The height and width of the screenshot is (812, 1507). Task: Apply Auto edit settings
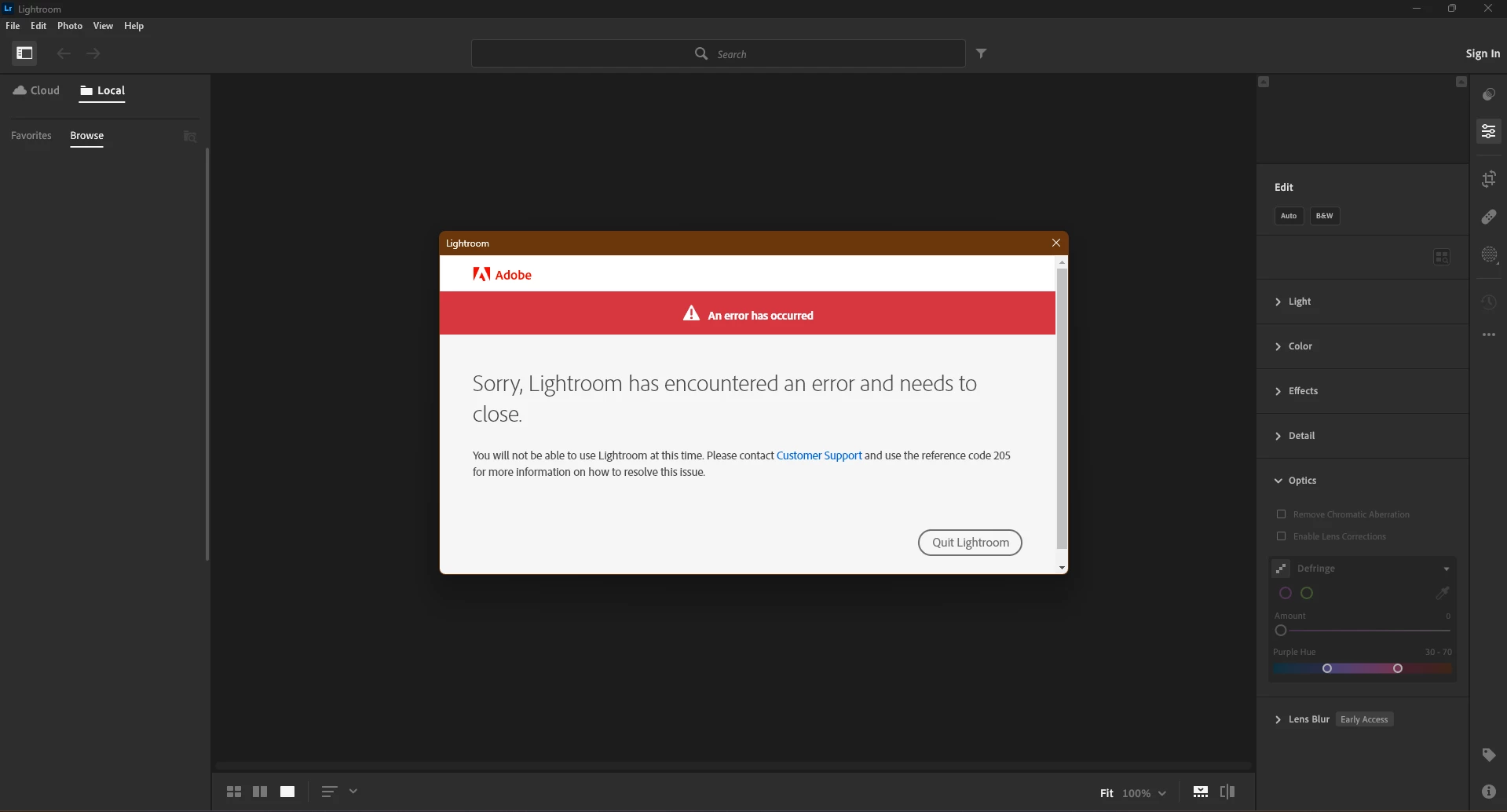[x=1289, y=216]
